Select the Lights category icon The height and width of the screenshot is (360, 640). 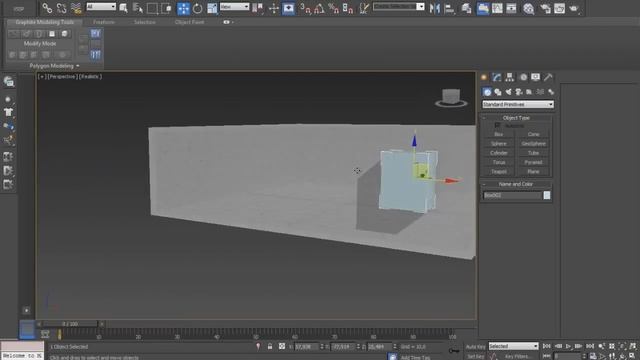(x=509, y=92)
